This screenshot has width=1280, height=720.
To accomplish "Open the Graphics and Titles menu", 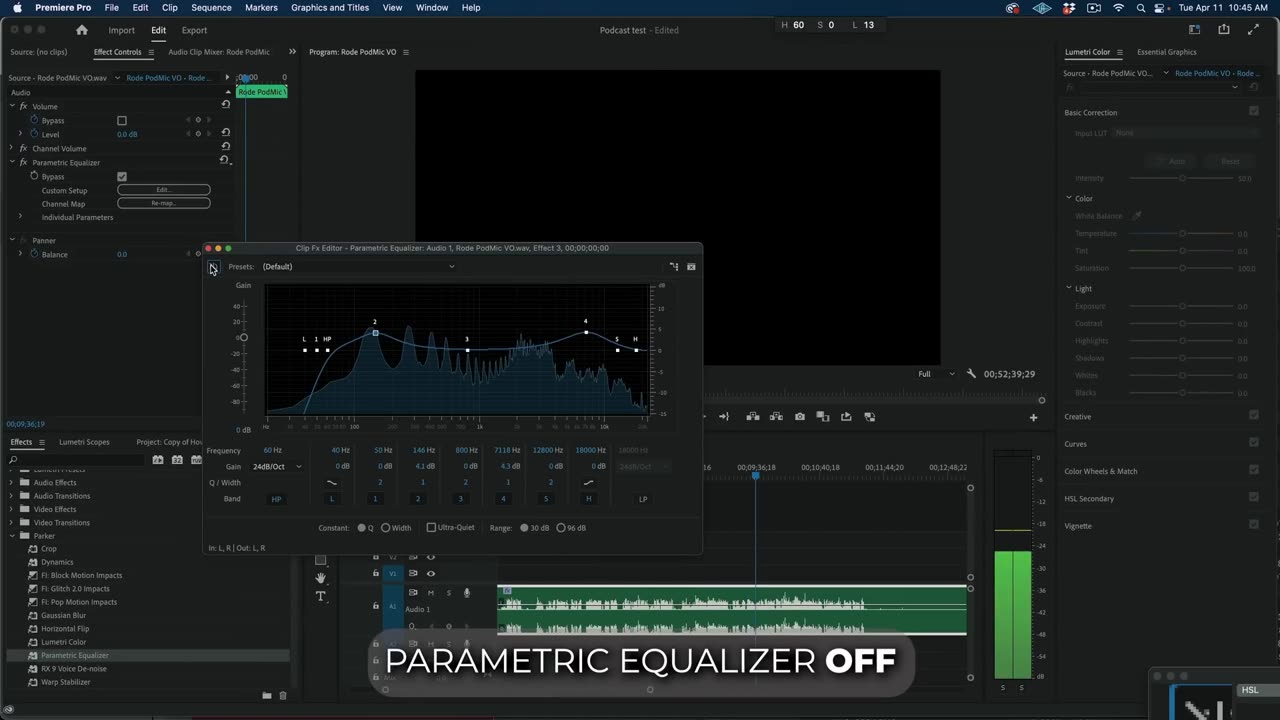I will coord(330,8).
